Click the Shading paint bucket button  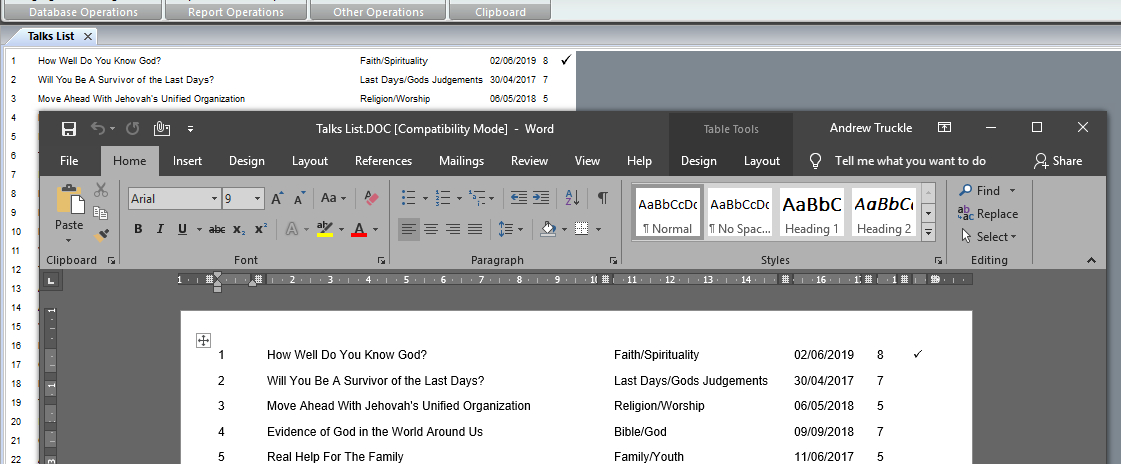click(x=548, y=229)
